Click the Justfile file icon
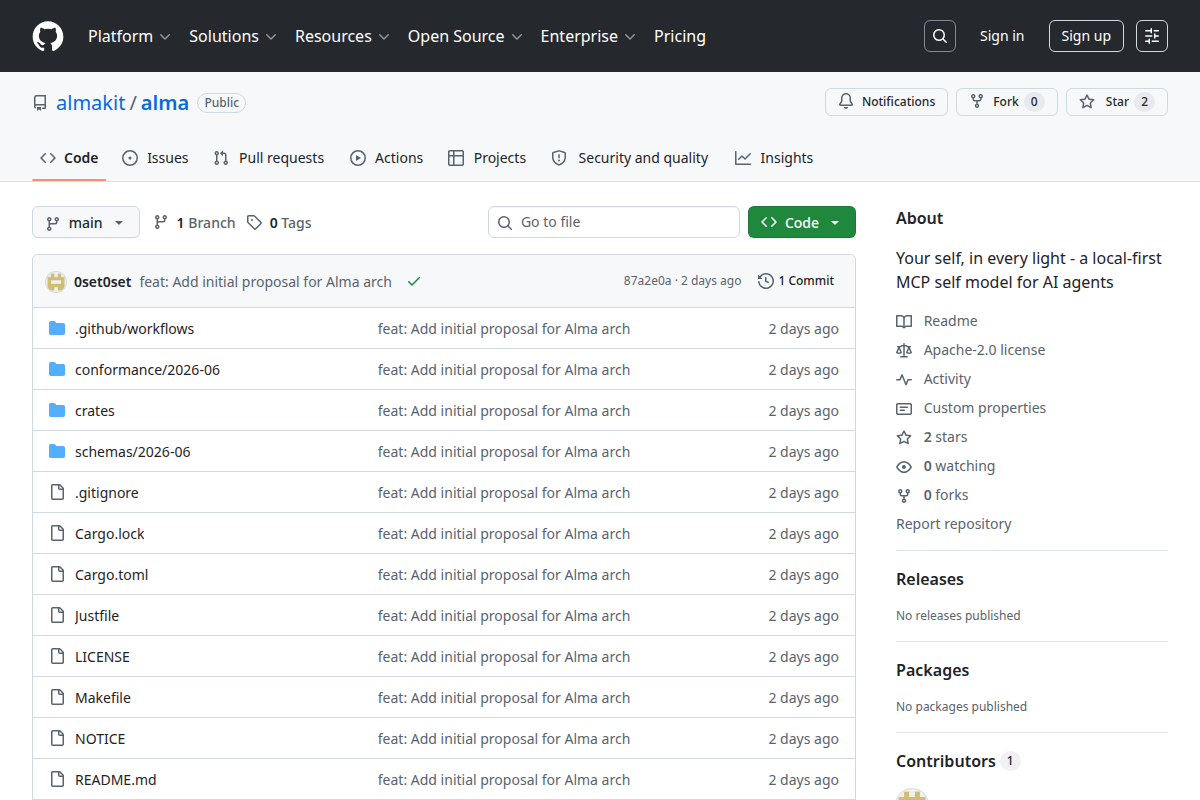The width and height of the screenshot is (1200, 800). click(x=57, y=616)
